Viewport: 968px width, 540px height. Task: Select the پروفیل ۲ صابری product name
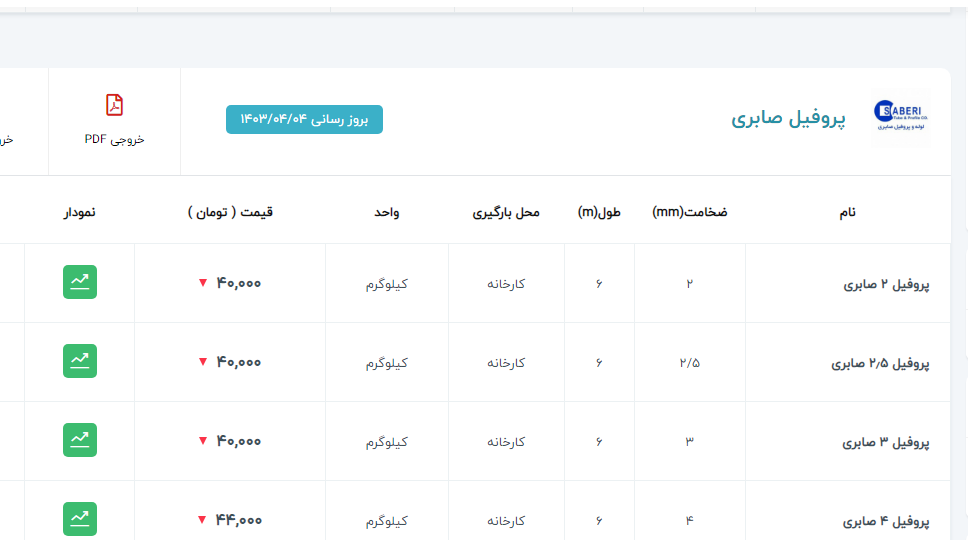click(887, 284)
